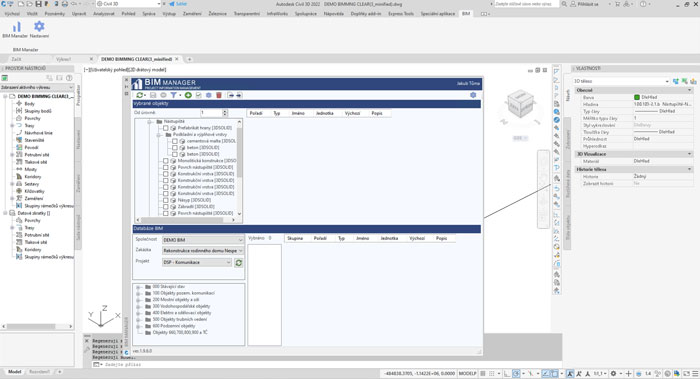Click the save icon in BIM Manager toolbar
700x379 pixels.
[x=153, y=95]
